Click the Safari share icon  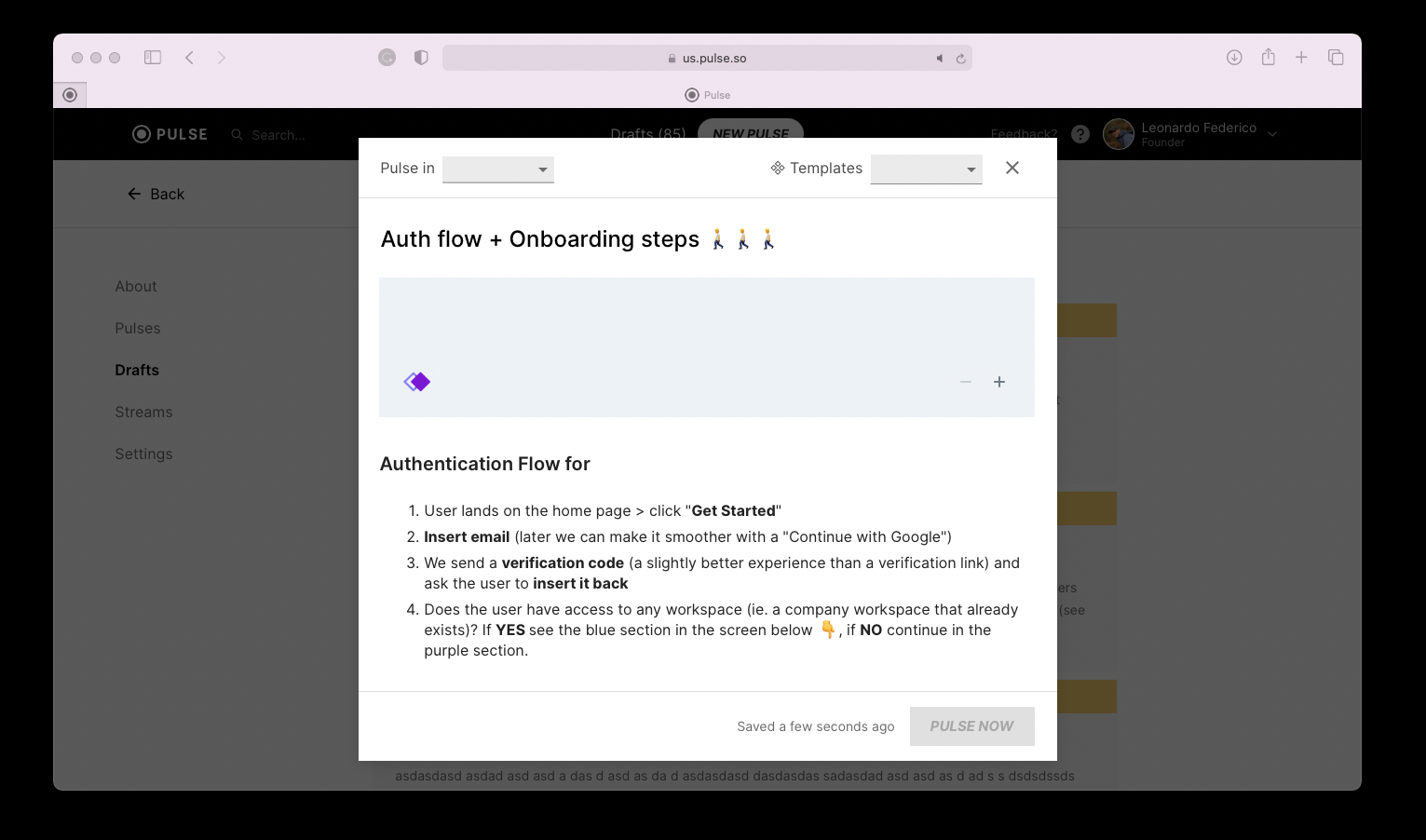coord(1268,58)
